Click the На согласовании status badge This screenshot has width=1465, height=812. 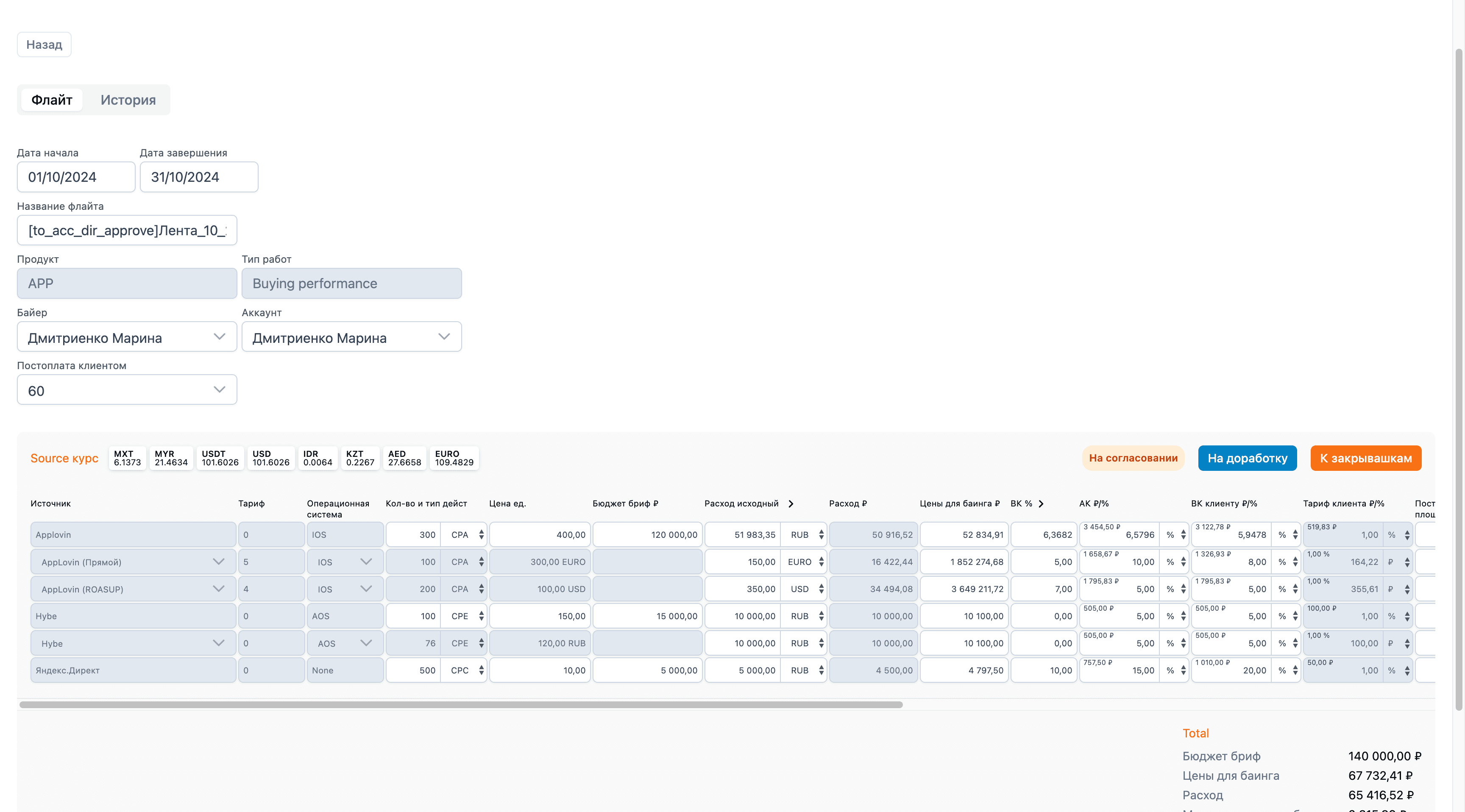(x=1133, y=458)
